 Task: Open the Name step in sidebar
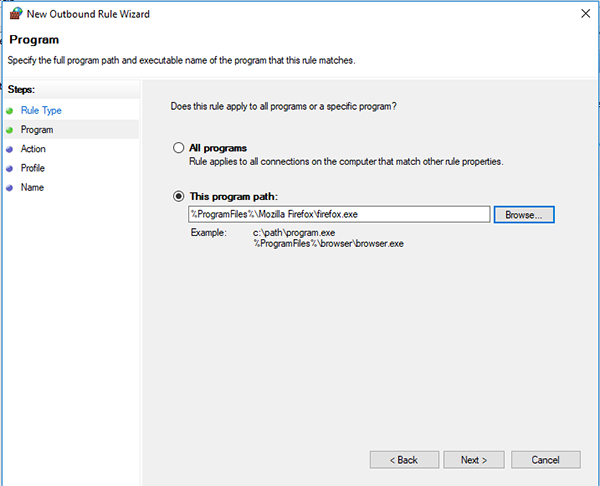(x=32, y=187)
